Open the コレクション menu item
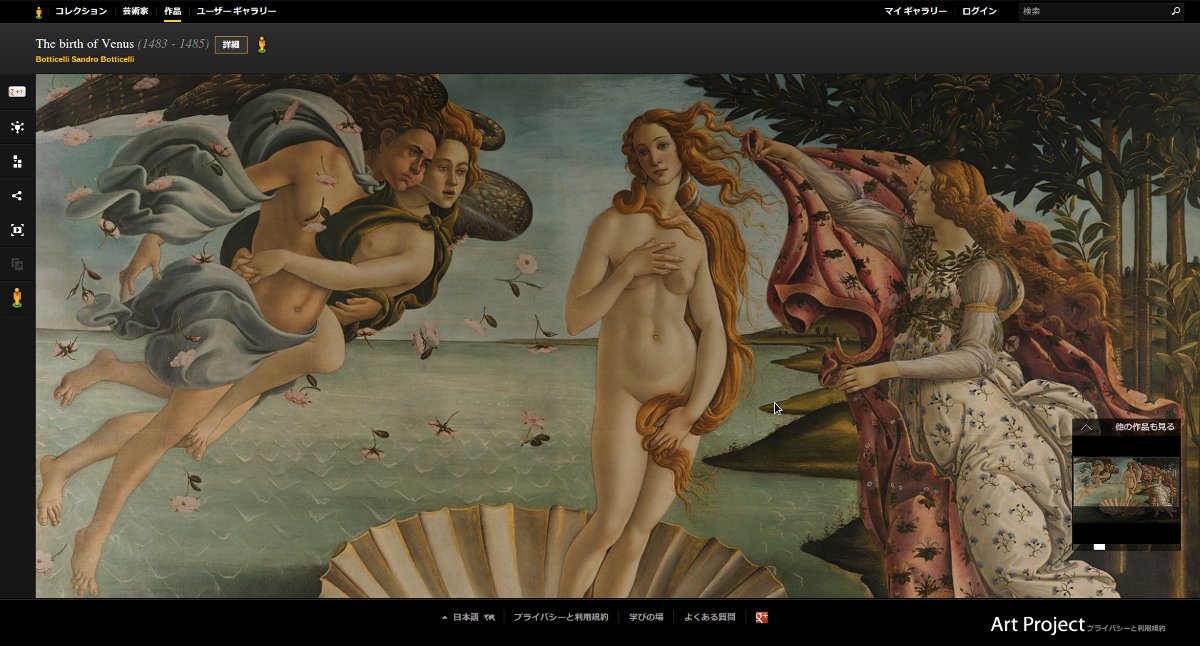The image size is (1200, 646). coord(81,11)
